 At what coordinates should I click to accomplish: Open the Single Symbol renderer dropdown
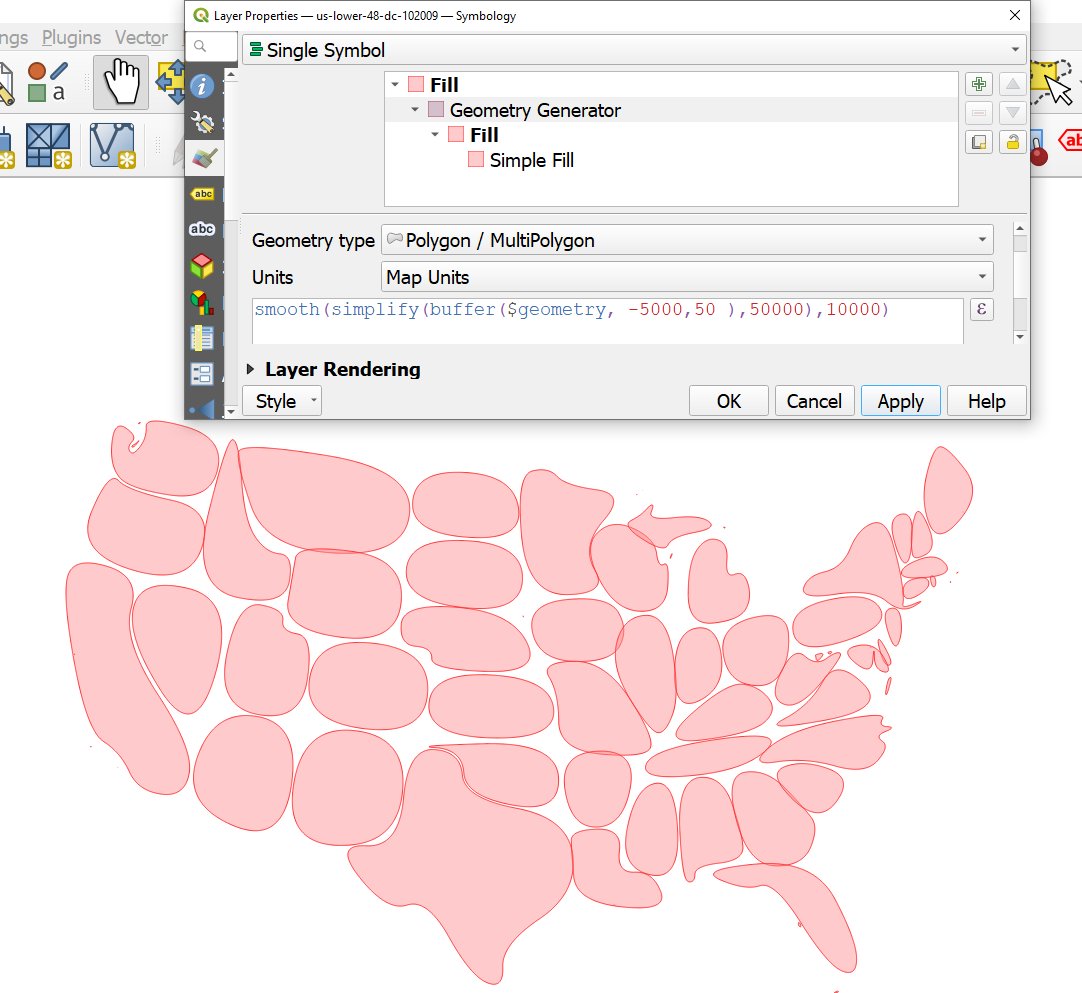tap(630, 50)
